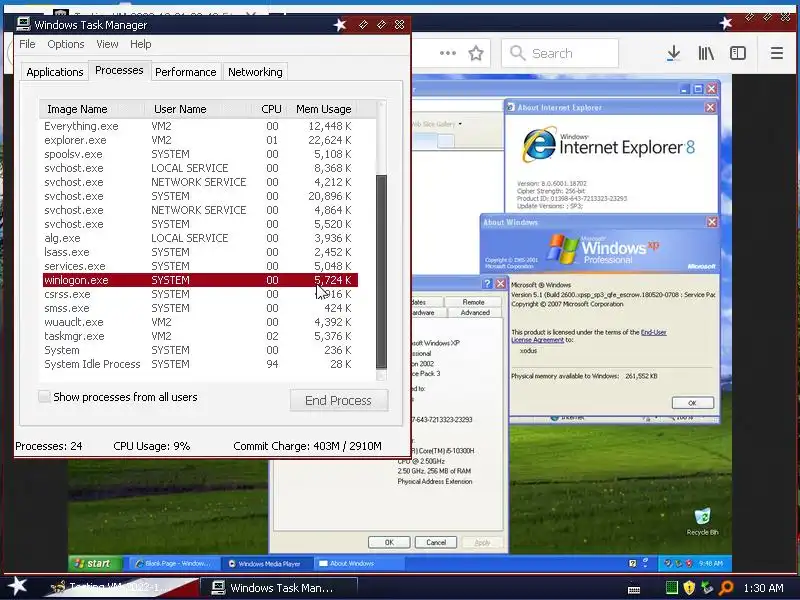Click Cancel in the System Properties dialog
Viewport: 800px width, 600px height.
(x=436, y=542)
